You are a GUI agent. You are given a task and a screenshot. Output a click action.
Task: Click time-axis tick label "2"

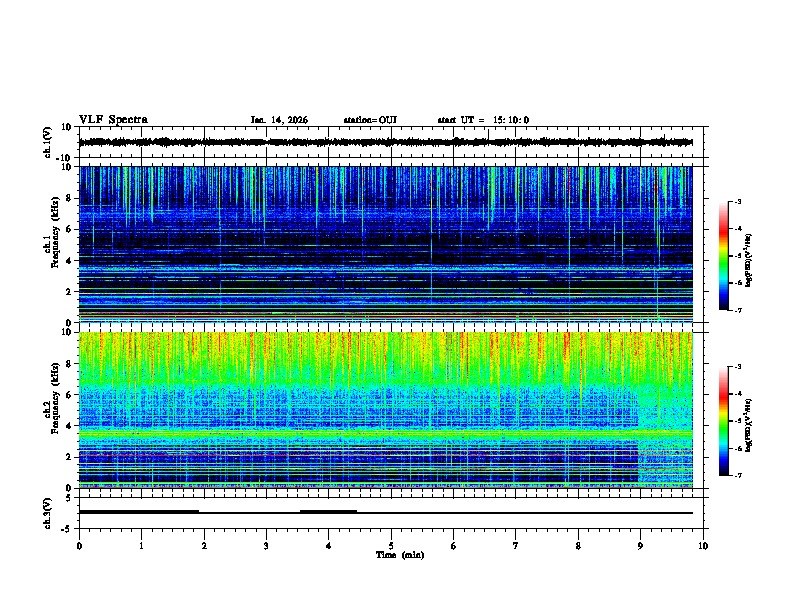(x=204, y=546)
